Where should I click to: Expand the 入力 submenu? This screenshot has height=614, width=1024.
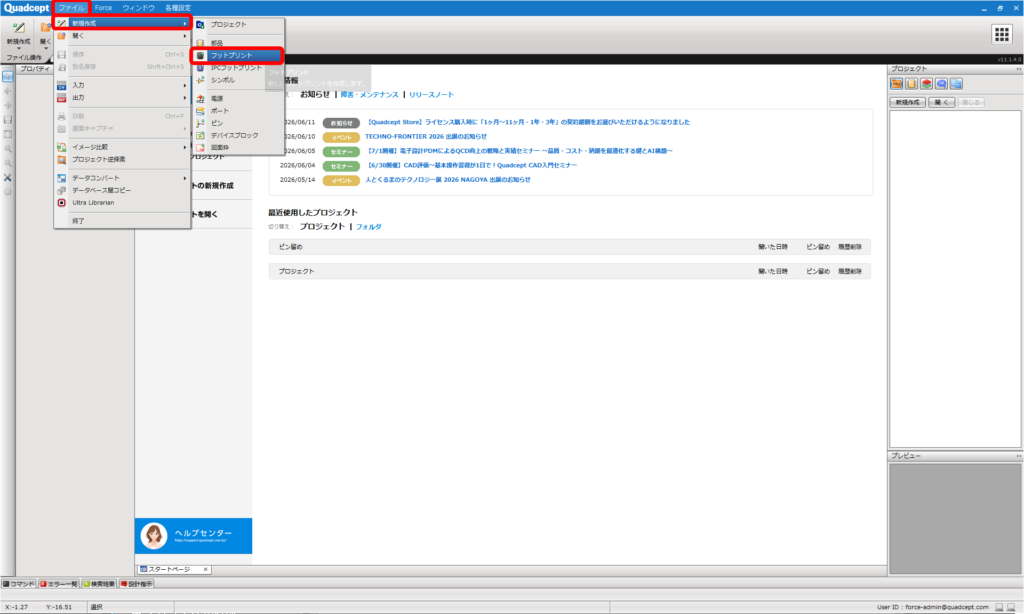pos(122,86)
